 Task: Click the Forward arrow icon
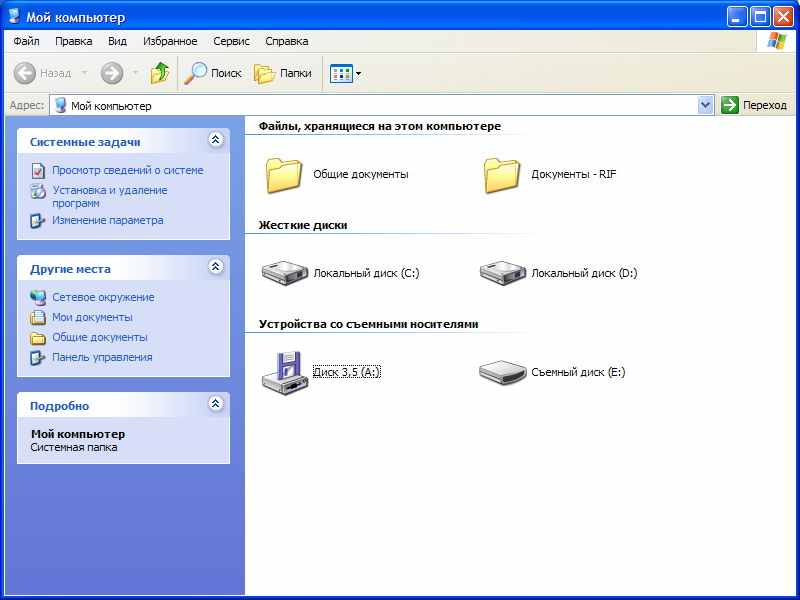click(x=112, y=73)
